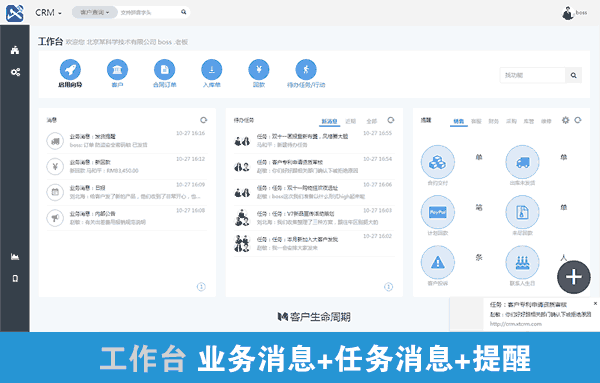Click the delivery truck reminder icon

point(522,162)
